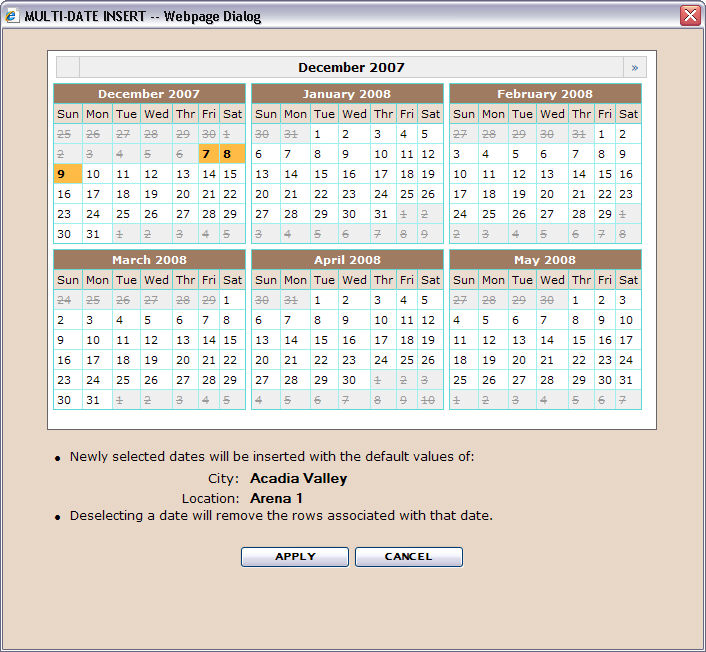The image size is (706, 652).
Task: Select December 31 in December 2007 calendar
Action: tap(97, 234)
